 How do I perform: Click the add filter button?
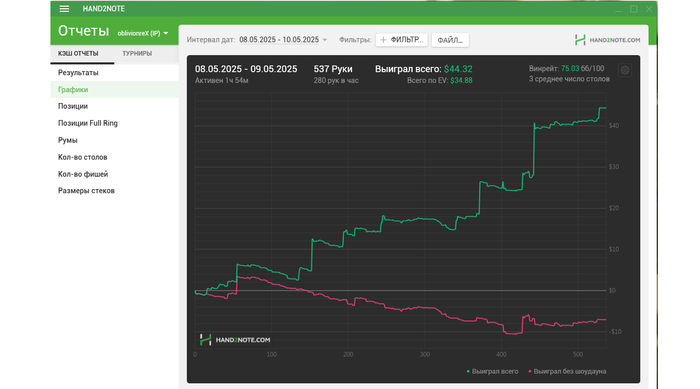click(402, 40)
